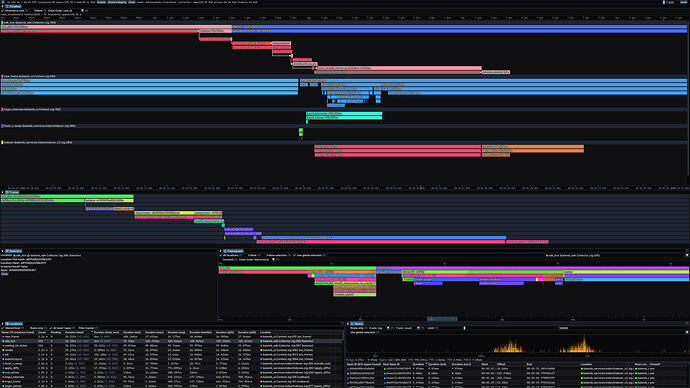Toggle Hierarchical view checkbox in Timeline options
This screenshot has height=388, width=690.
pos(3,11)
